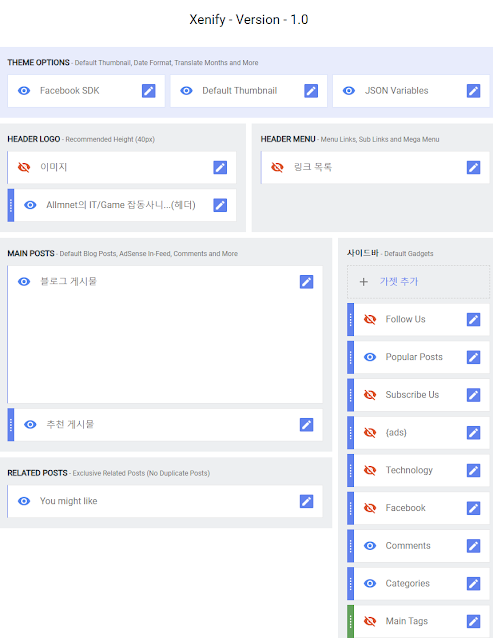Toggle visibility of Default Thumbnail
This screenshot has height=638, width=493.
186,91
